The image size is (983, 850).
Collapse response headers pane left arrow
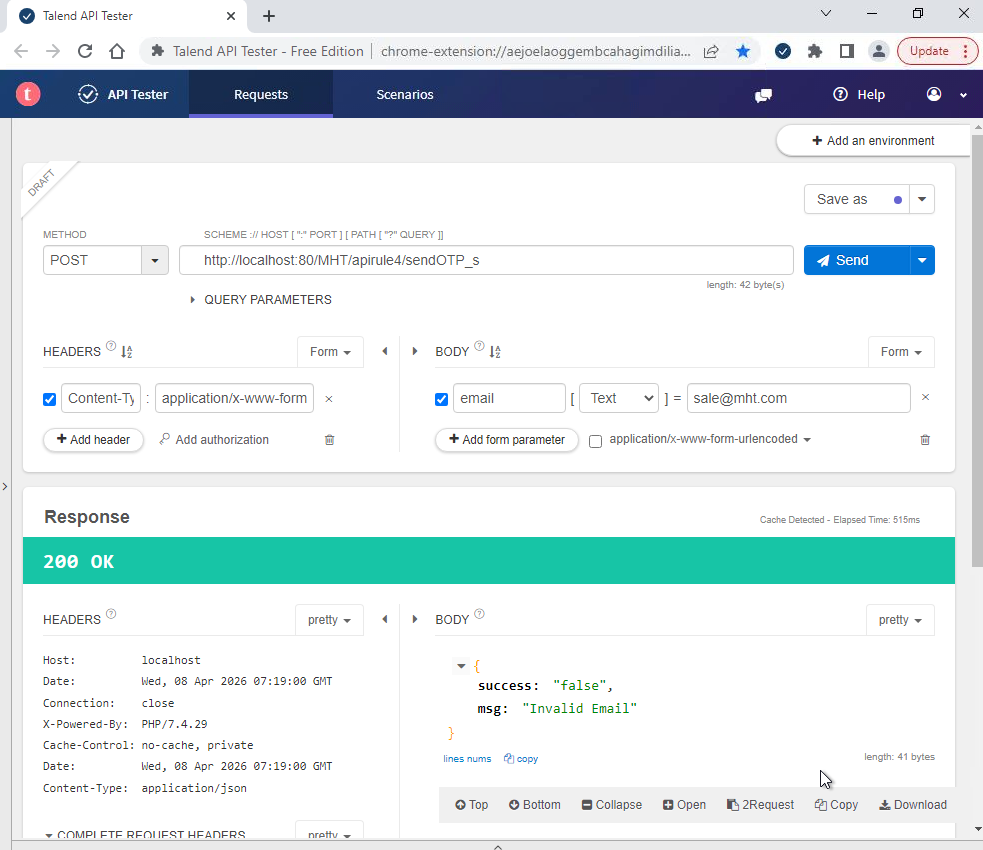pyautogui.click(x=385, y=619)
